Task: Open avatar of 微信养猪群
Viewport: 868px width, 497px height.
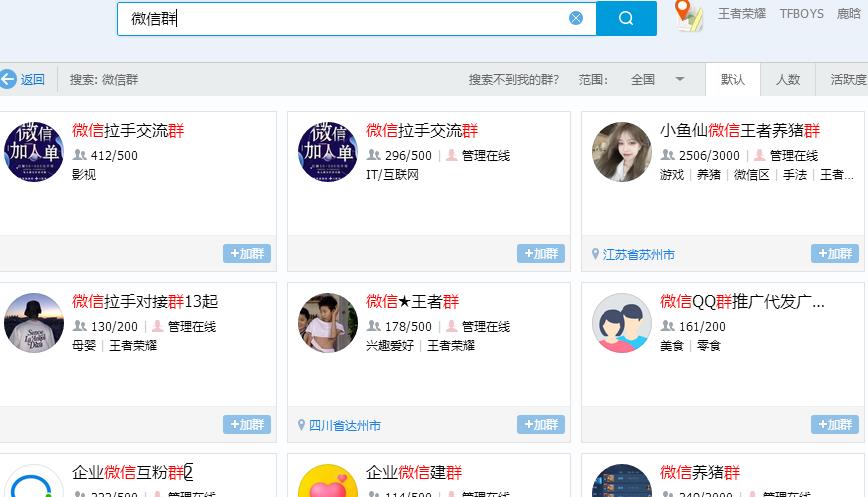Action: 622,480
